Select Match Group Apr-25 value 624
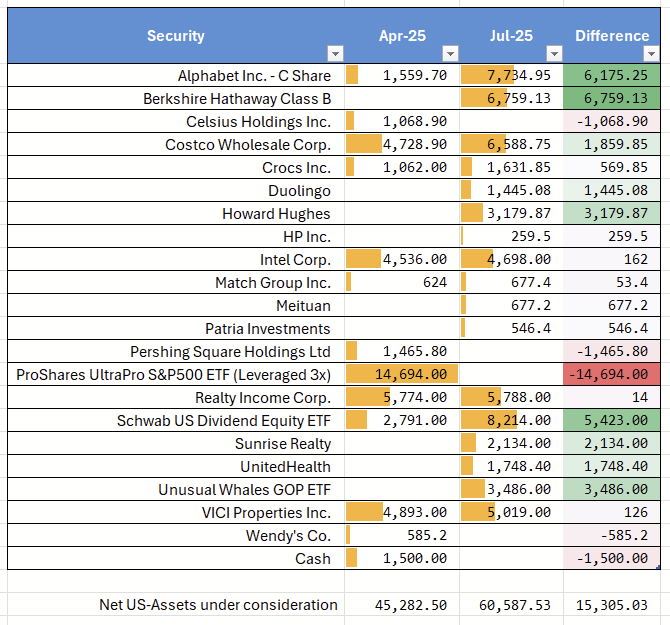The image size is (670, 625). point(402,283)
